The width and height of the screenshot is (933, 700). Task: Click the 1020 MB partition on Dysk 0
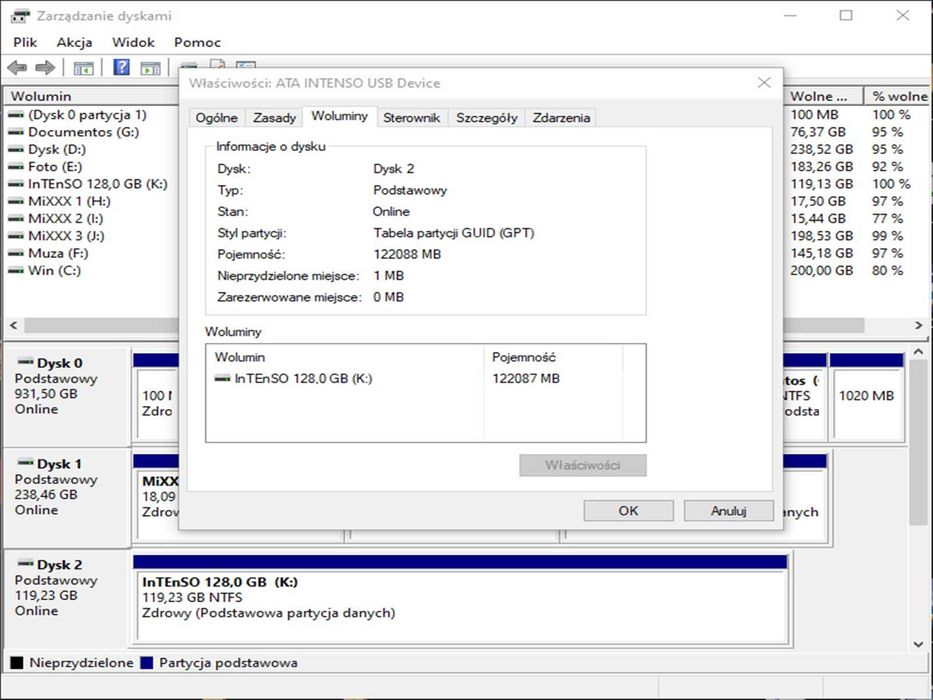coord(866,396)
